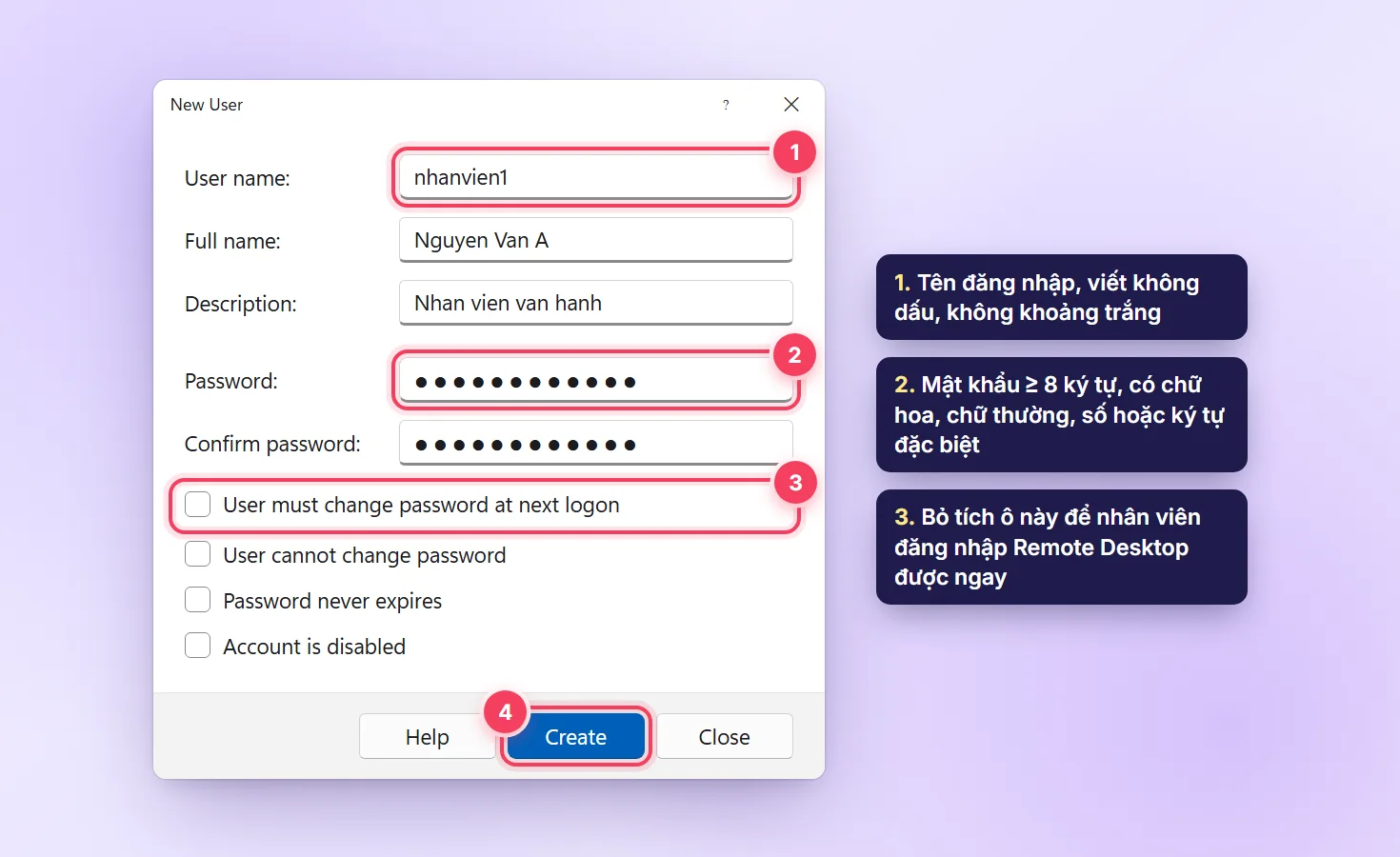Tick the Account is disabled checkbox
Screen dimensions: 1400x857
tap(197, 646)
